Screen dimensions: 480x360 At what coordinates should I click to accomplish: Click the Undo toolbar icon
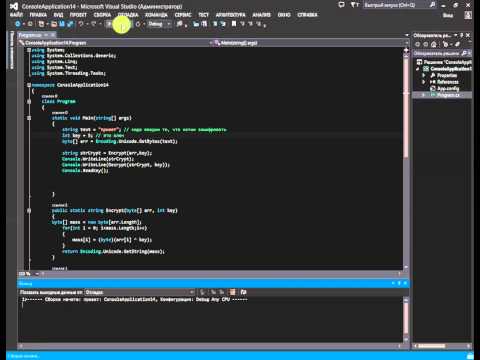coord(80,24)
